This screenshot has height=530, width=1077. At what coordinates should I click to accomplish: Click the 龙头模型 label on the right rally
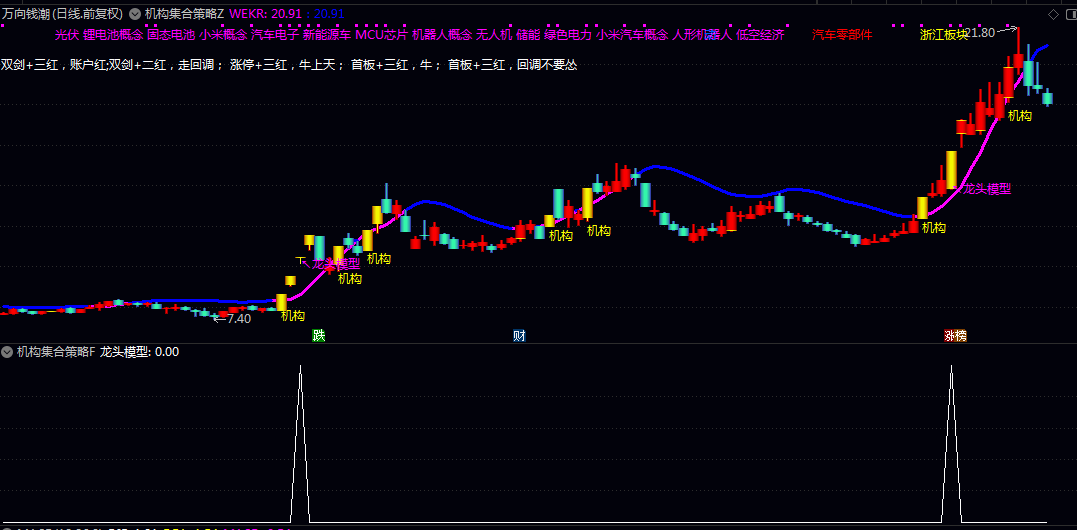pos(988,189)
